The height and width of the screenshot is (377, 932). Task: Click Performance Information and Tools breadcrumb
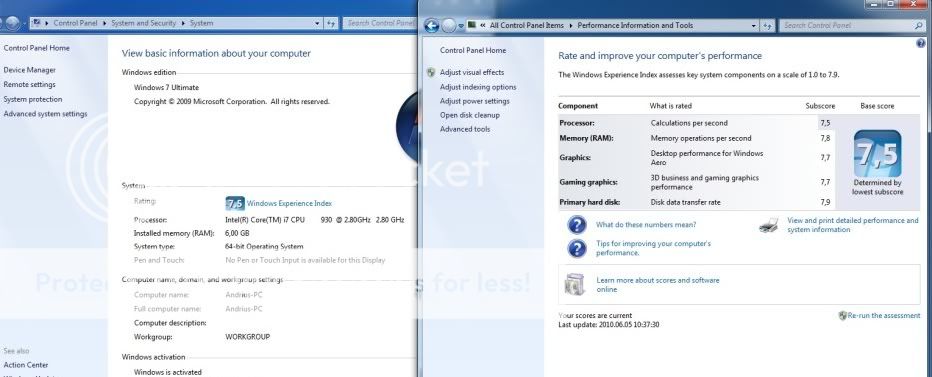[x=635, y=26]
